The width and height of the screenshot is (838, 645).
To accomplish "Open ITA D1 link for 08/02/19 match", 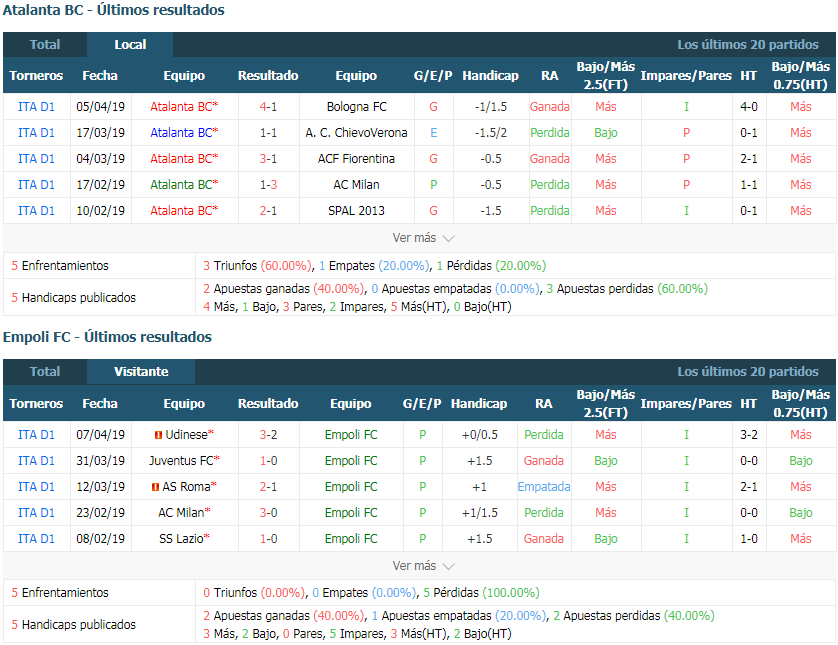I will (36, 539).
